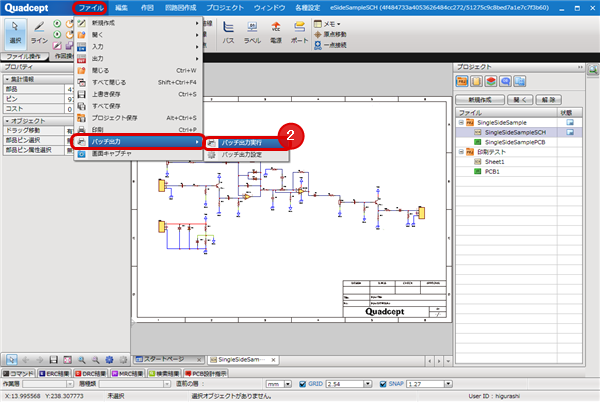Open the ERC結果 bottom tab
This screenshot has height=402, width=600.
54,374
